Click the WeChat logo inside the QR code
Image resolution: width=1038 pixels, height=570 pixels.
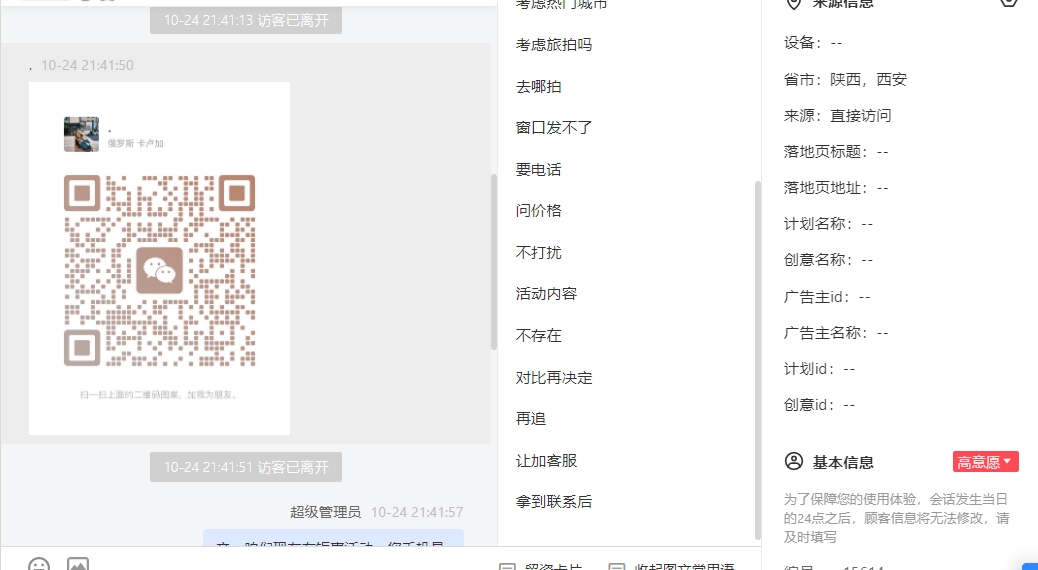click(160, 270)
